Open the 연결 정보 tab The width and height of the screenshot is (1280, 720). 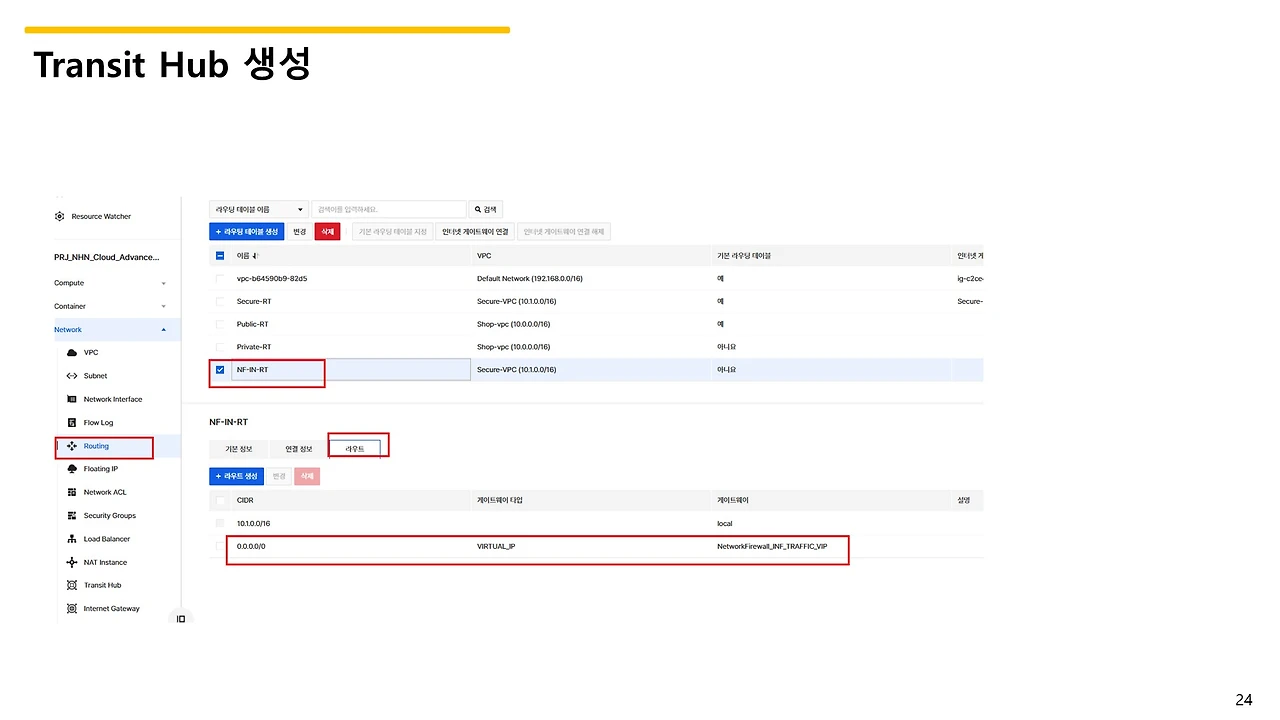pyautogui.click(x=299, y=449)
